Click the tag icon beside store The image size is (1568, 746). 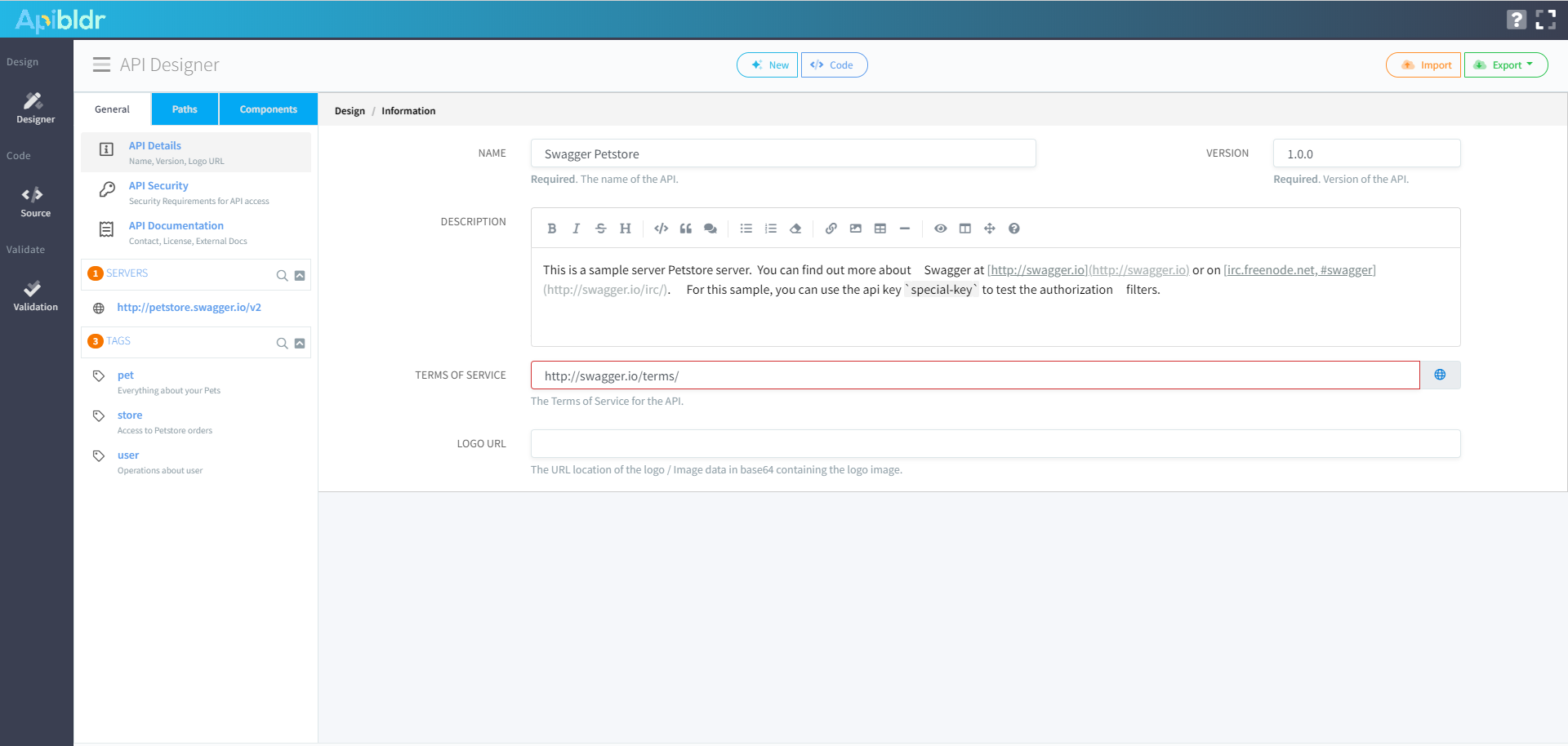pos(99,416)
